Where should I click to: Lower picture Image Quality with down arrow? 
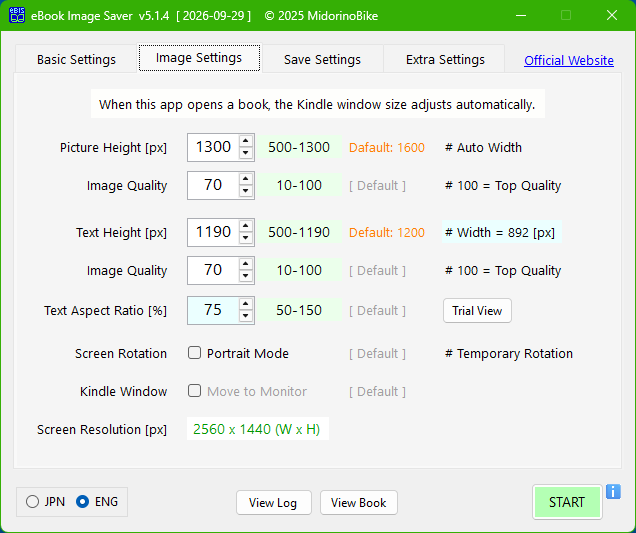[x=246, y=191]
